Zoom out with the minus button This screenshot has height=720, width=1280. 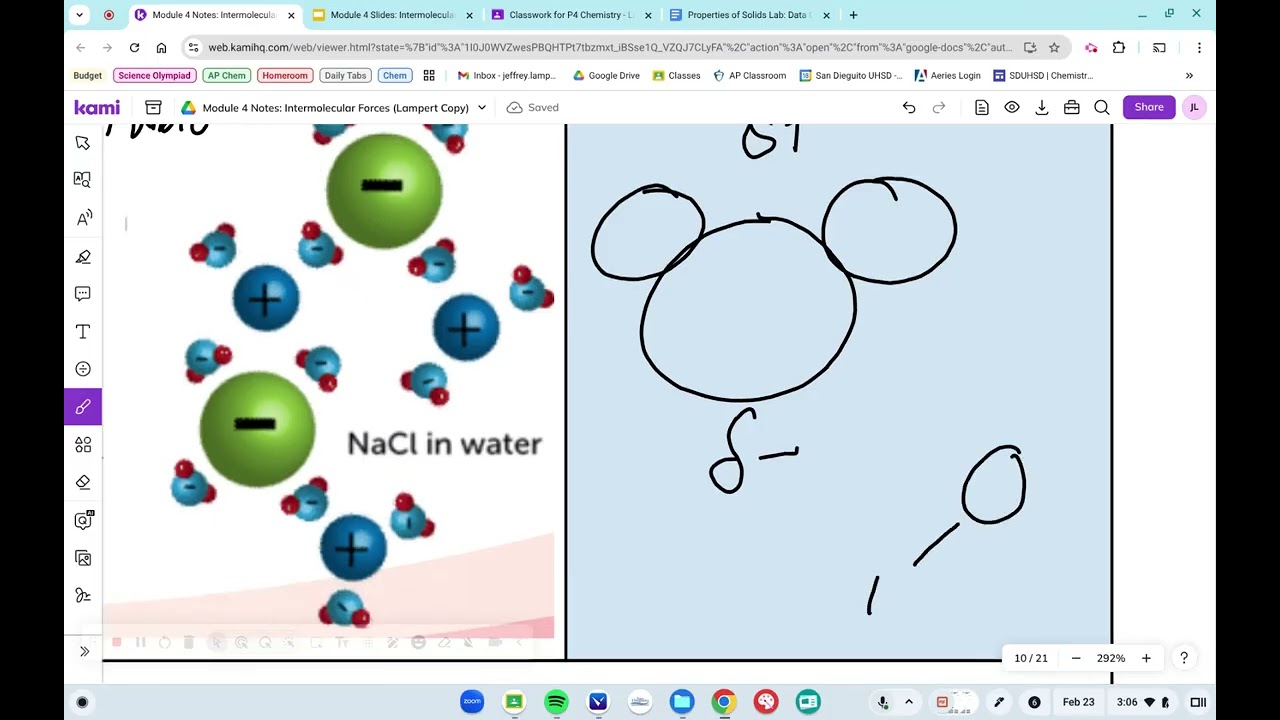click(1076, 658)
